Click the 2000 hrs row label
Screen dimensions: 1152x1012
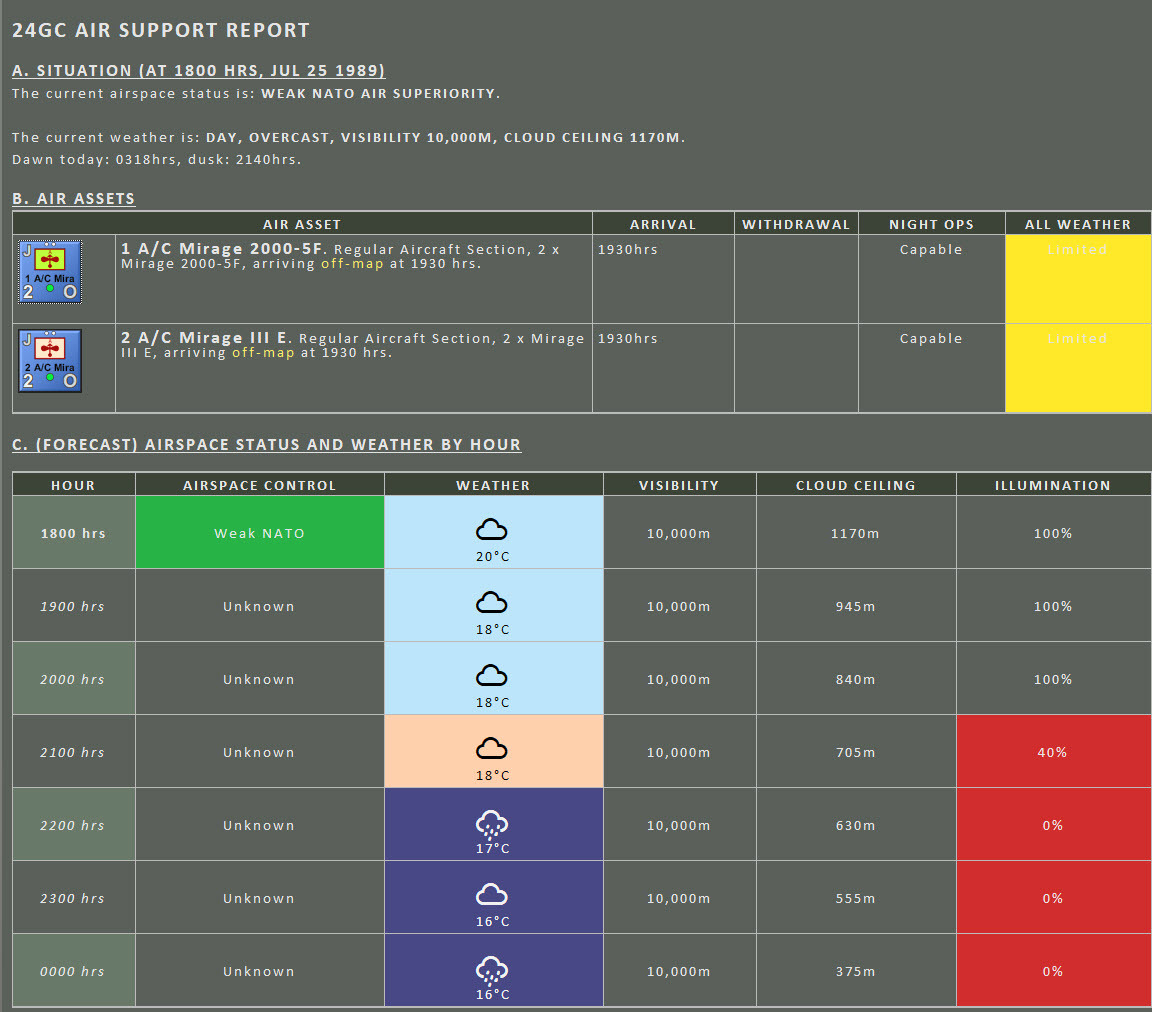coord(72,679)
